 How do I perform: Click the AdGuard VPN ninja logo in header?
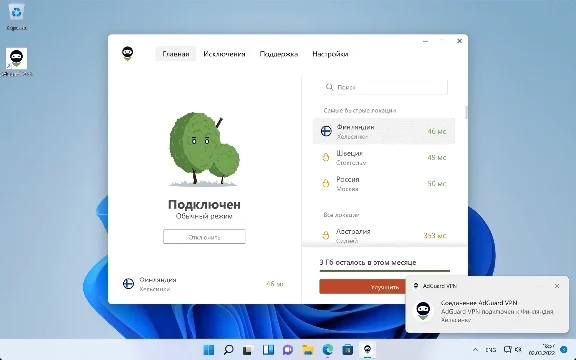pyautogui.click(x=127, y=54)
